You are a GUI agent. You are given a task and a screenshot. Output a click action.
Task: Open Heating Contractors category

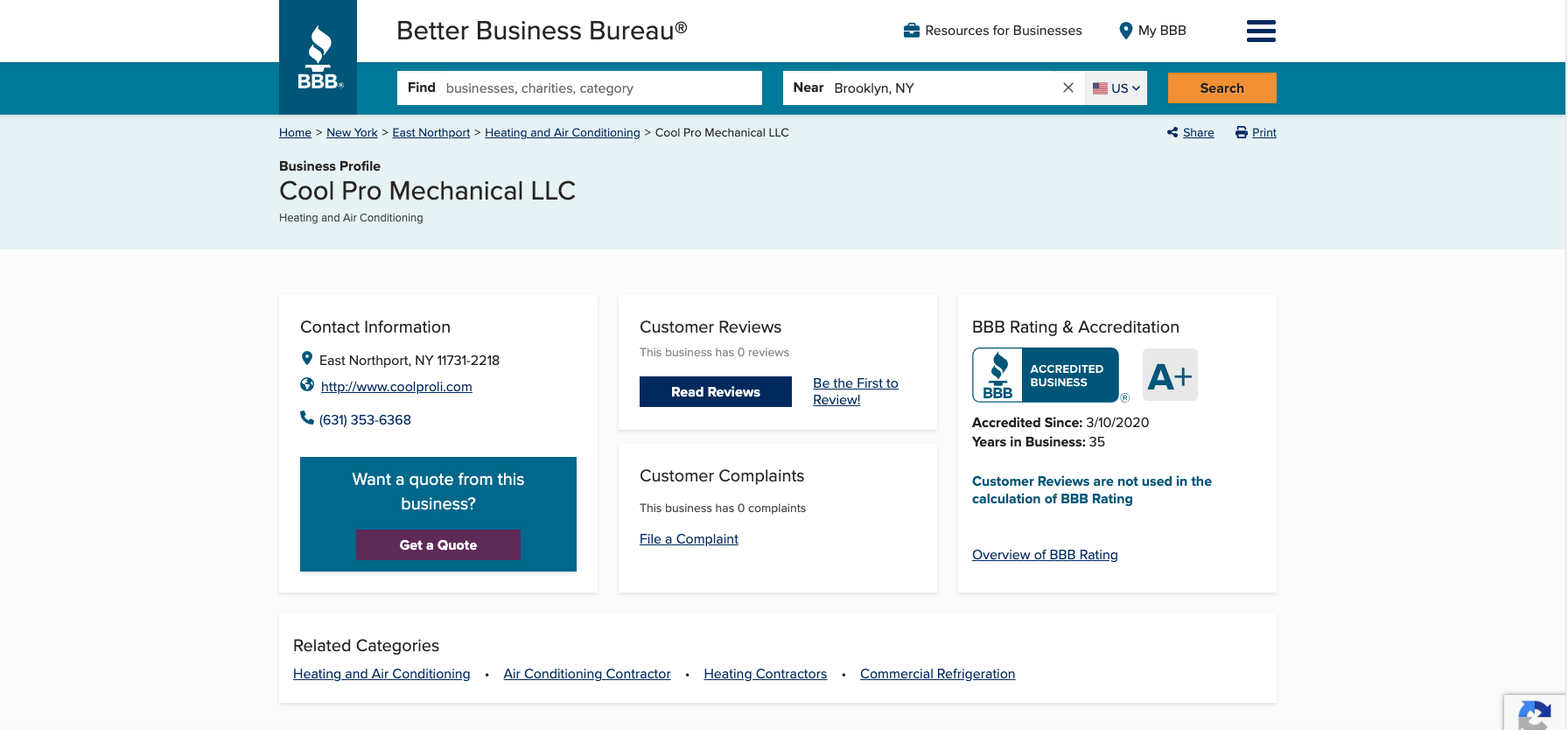766,674
